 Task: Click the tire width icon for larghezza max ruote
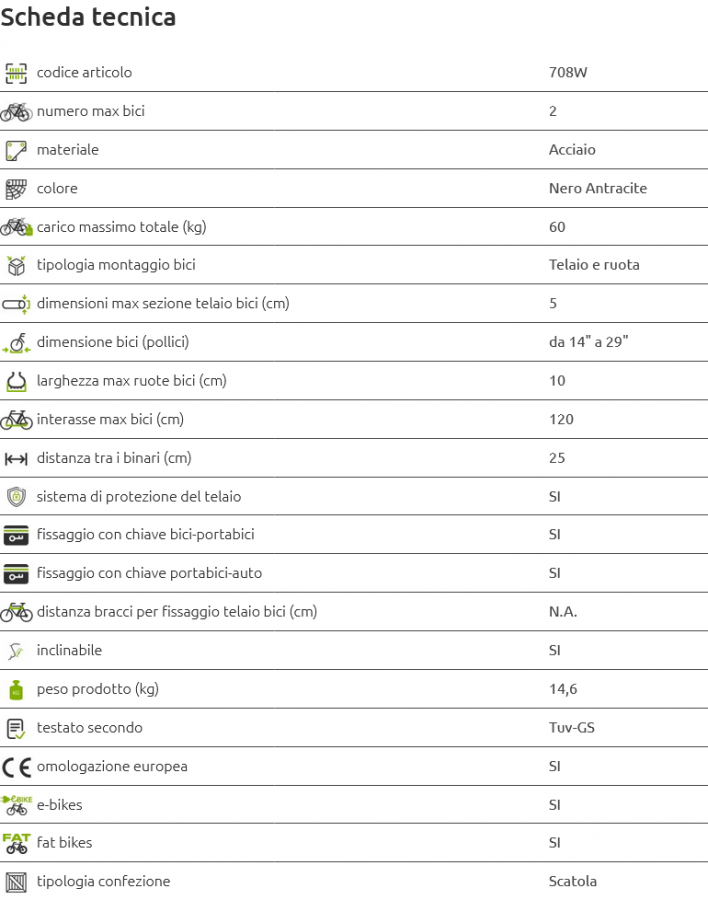[16, 382]
